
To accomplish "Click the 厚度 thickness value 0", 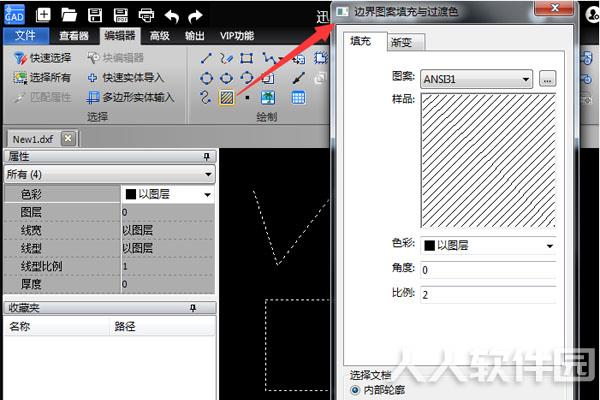I will (167, 284).
